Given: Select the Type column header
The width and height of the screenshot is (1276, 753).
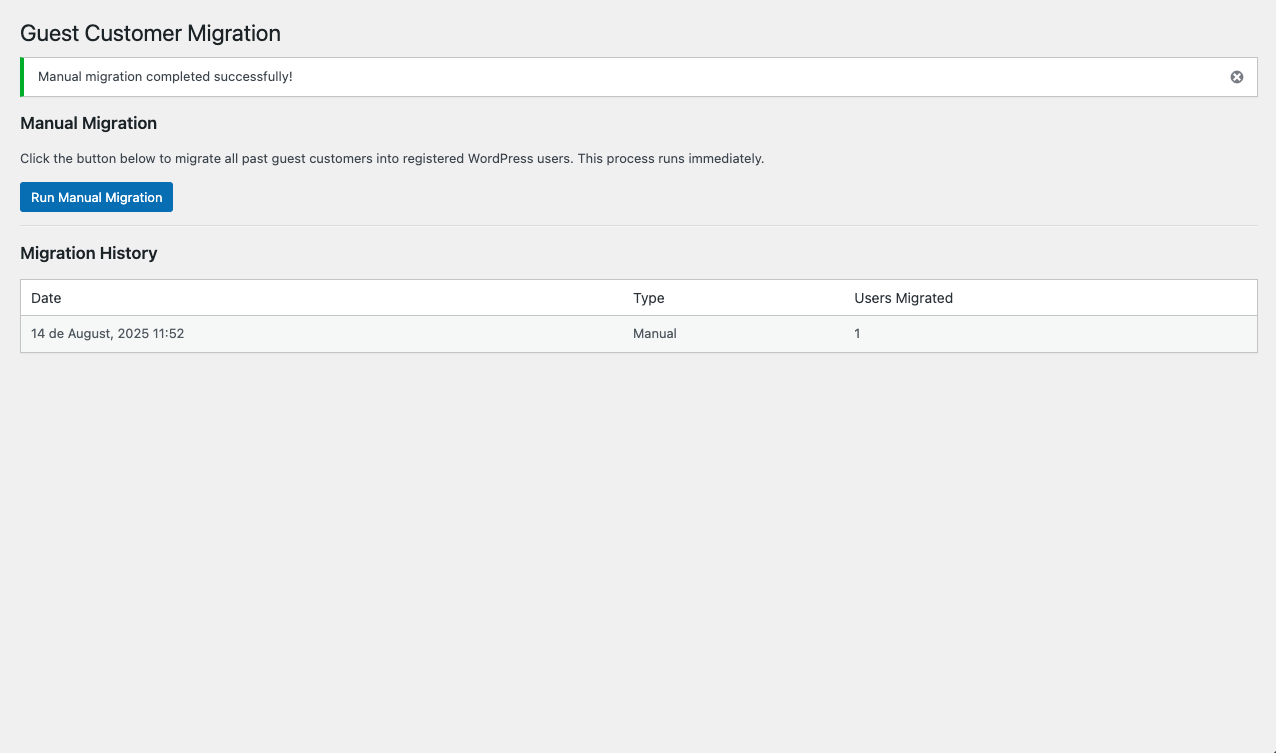Looking at the screenshot, I should tap(649, 298).
